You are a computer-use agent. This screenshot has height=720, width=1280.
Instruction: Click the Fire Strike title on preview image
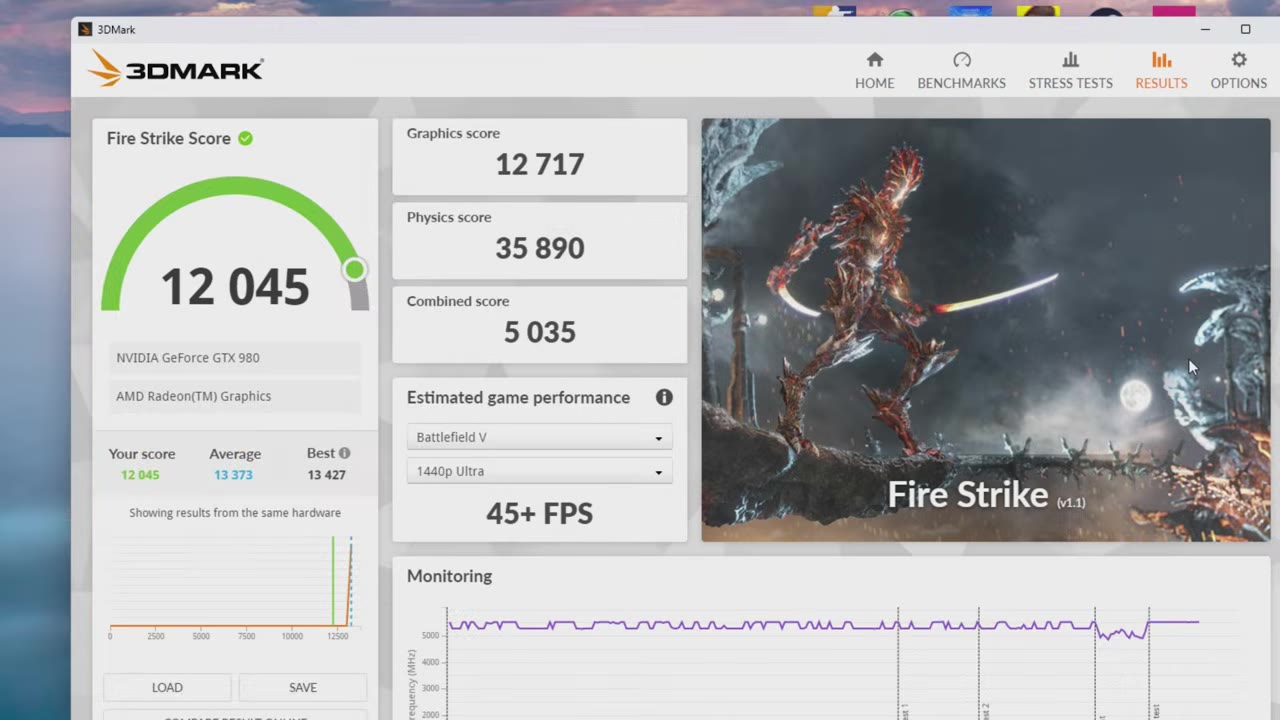click(x=968, y=494)
